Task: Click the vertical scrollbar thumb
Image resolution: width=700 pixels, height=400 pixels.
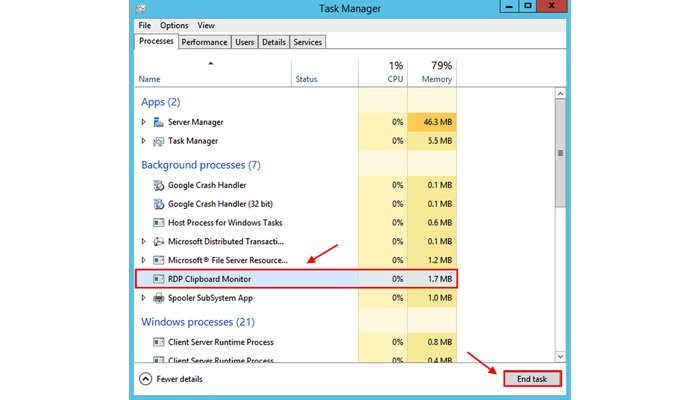Action: (x=560, y=153)
